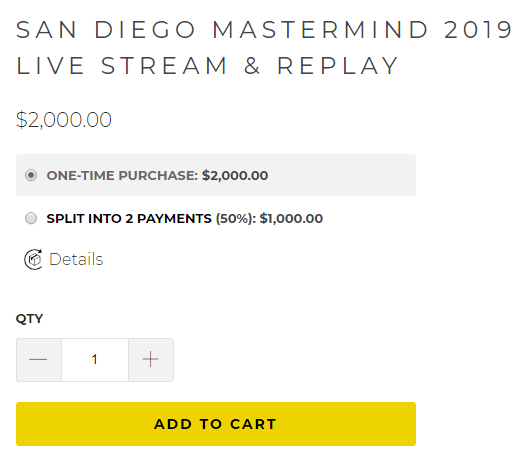Viewport: 528px width, 456px height.
Task: Click empty gray area of one-time purchase box
Action: 342,175
